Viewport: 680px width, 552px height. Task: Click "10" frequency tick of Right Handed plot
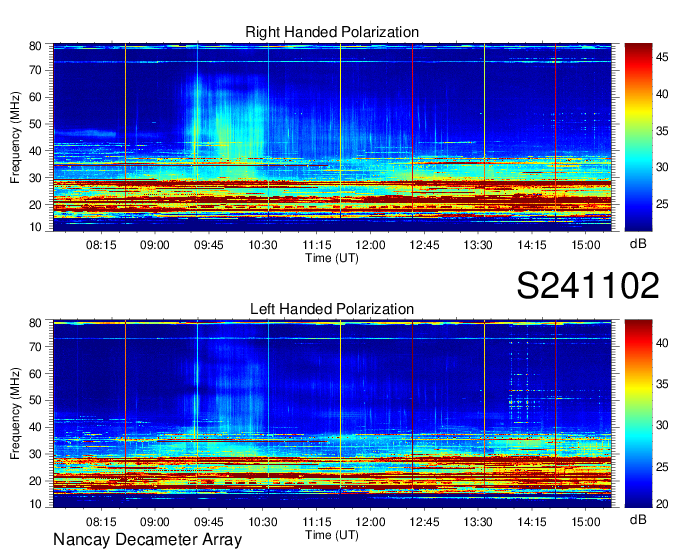point(35,227)
